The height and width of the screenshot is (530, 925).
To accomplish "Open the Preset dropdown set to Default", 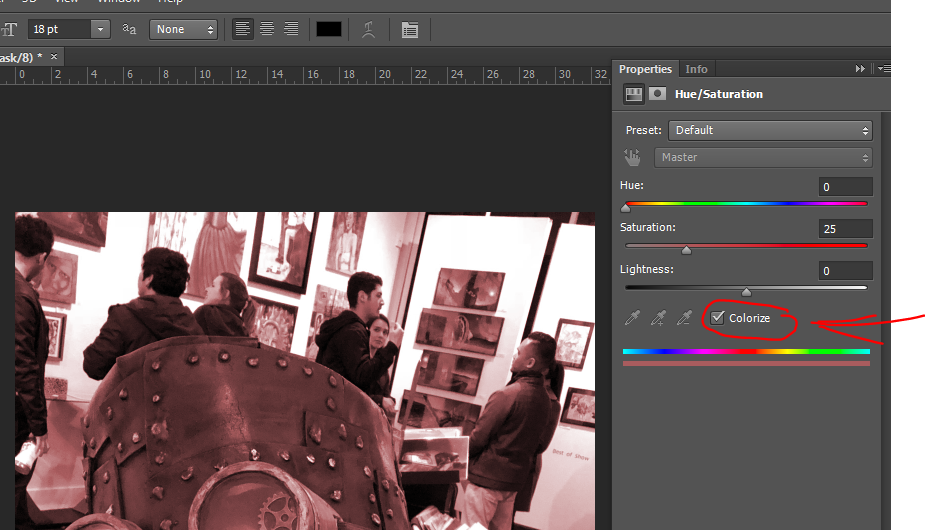I will (771, 130).
